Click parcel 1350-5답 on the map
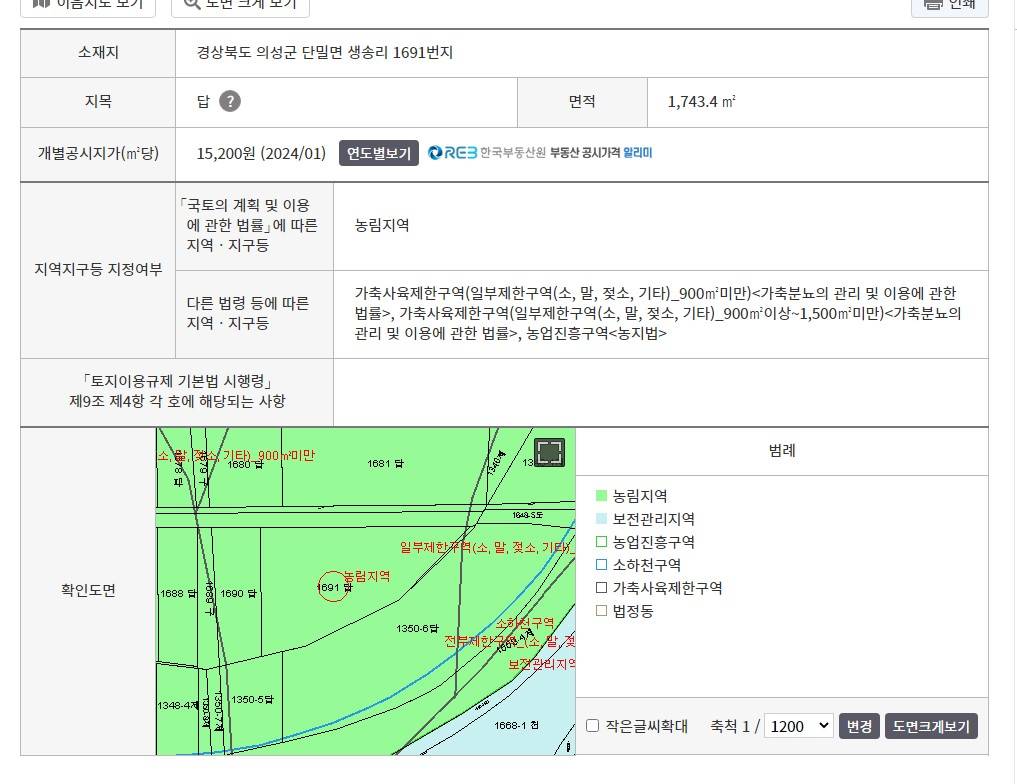 pyautogui.click(x=252, y=700)
